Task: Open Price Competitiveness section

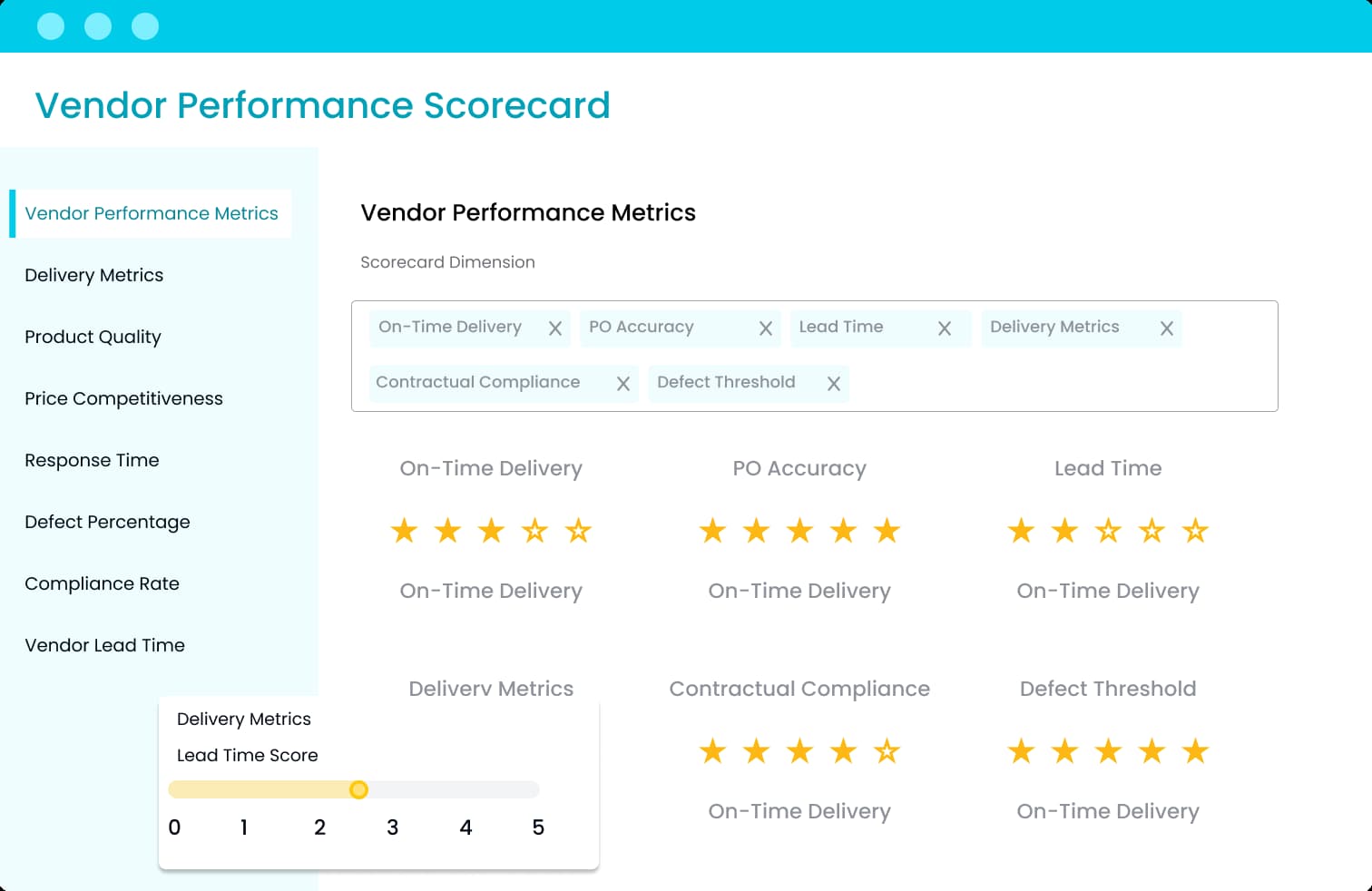Action: (x=123, y=398)
